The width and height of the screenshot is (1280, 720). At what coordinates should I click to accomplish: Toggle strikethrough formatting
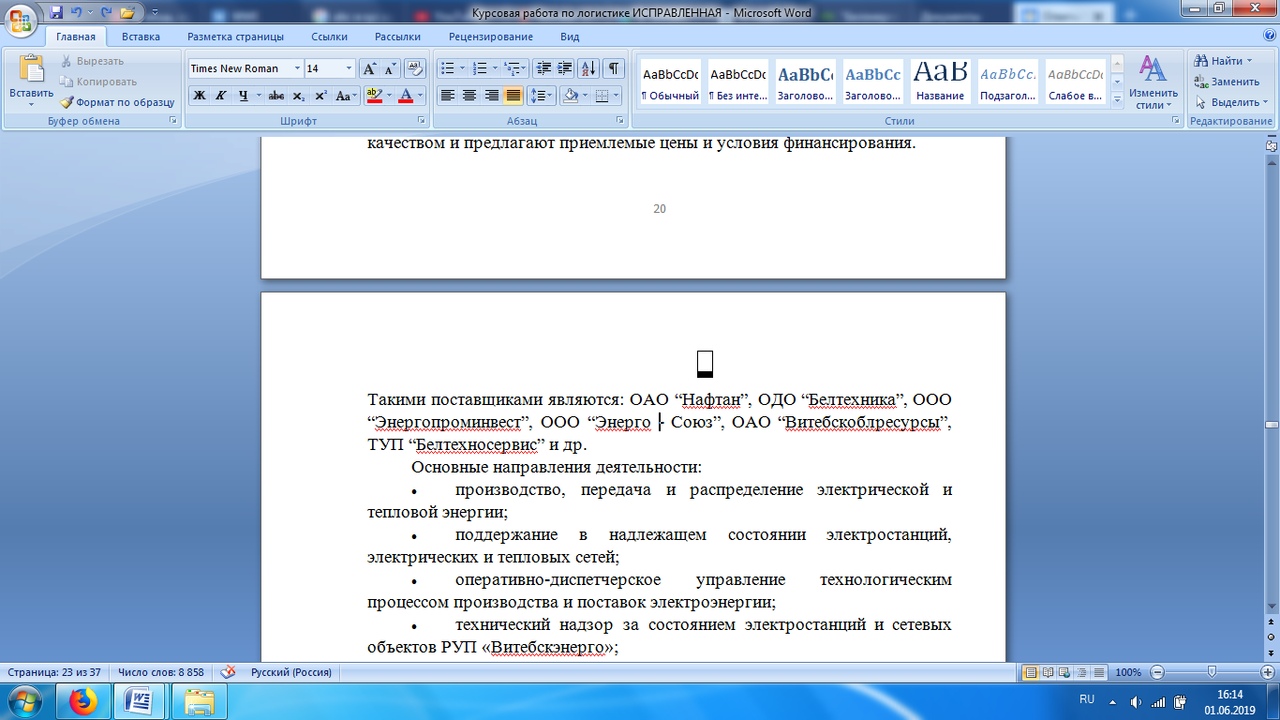[x=276, y=96]
